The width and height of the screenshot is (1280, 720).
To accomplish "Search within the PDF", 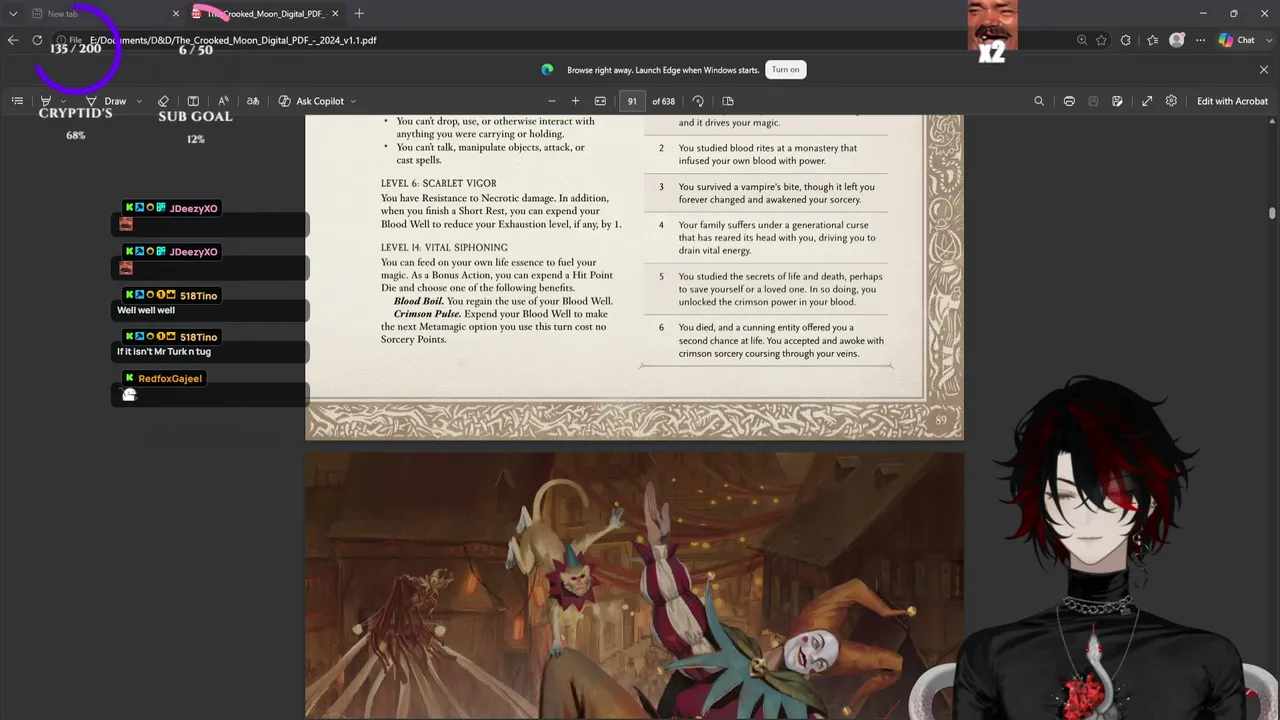I will coord(1039,101).
